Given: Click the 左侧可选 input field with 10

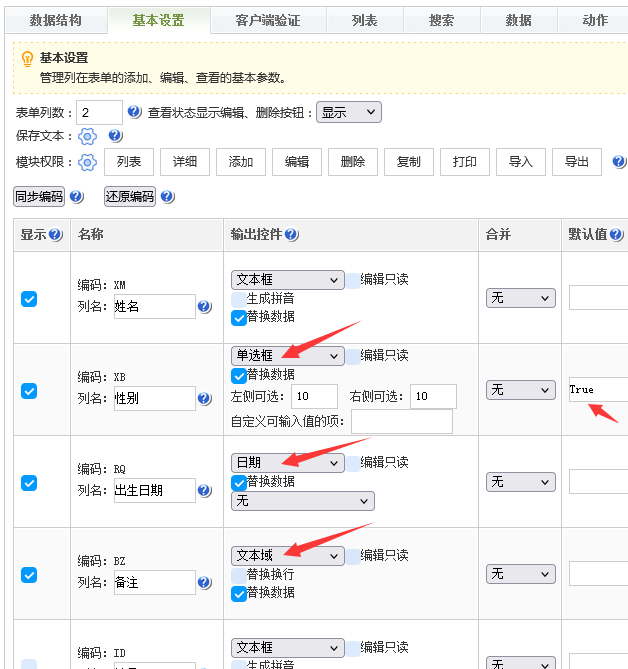Looking at the screenshot, I should (315, 397).
